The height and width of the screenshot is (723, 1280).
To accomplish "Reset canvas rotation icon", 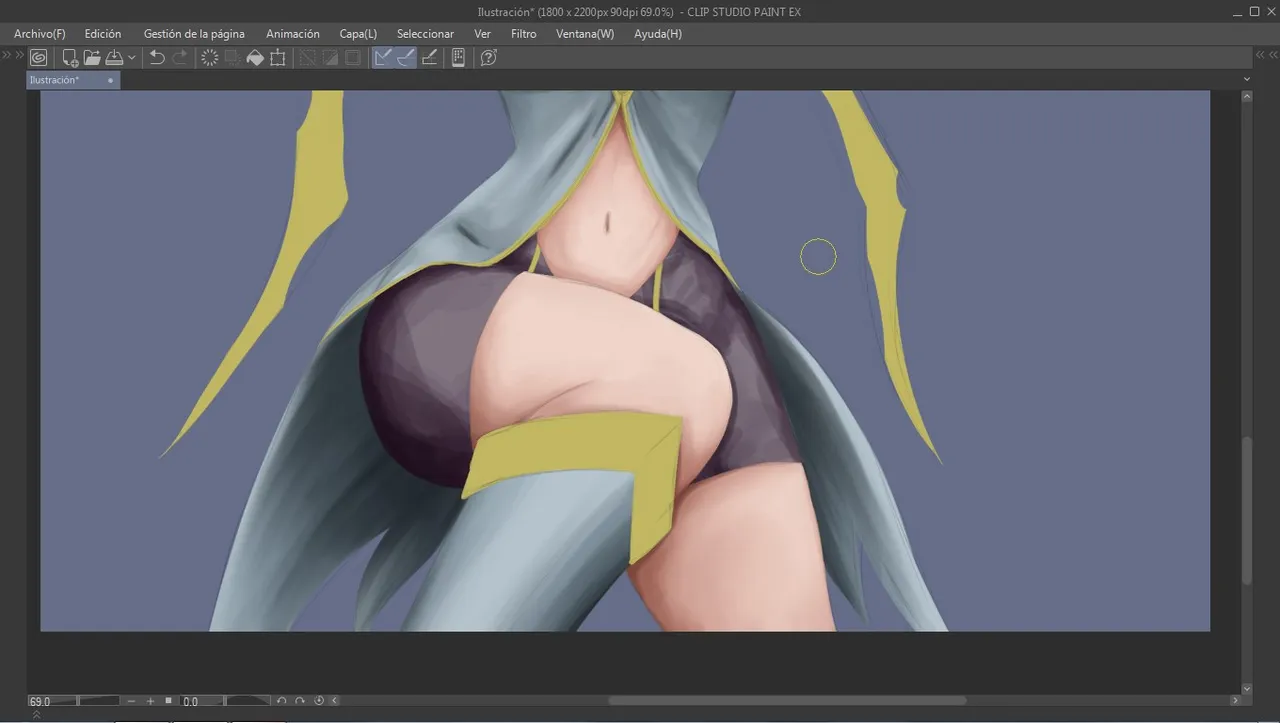I will [x=319, y=701].
